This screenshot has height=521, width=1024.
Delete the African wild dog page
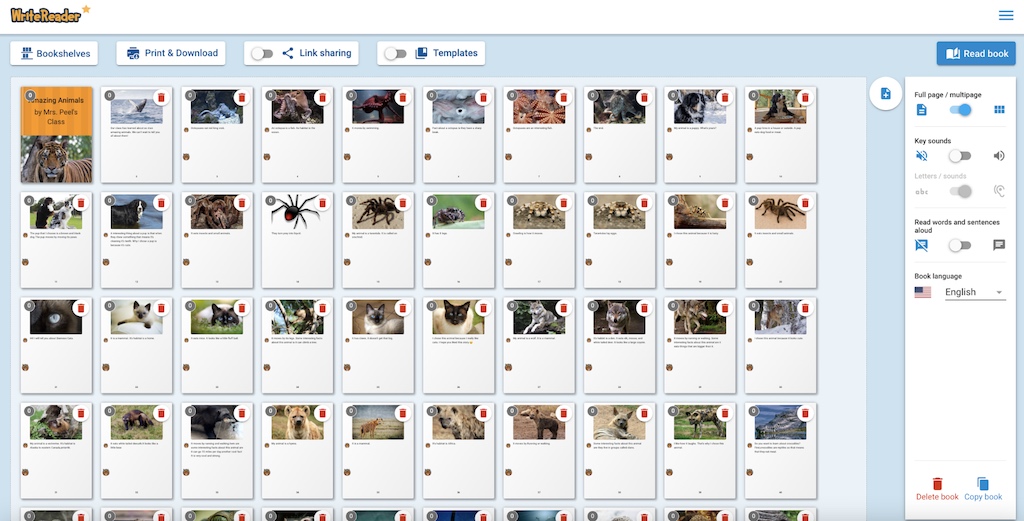725,413
